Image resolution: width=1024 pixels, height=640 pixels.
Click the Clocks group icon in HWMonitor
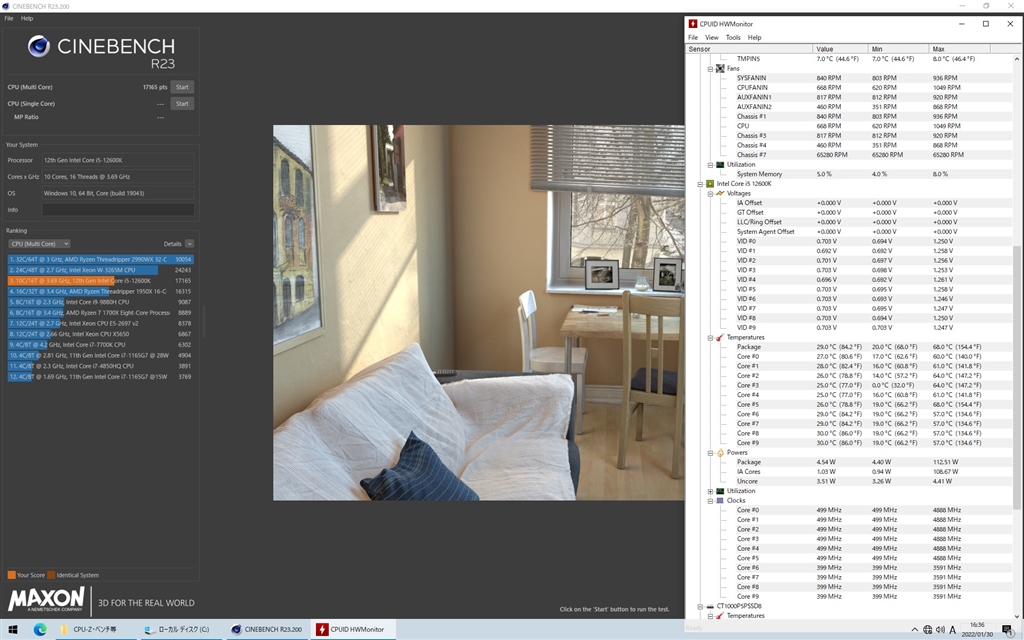click(x=720, y=500)
